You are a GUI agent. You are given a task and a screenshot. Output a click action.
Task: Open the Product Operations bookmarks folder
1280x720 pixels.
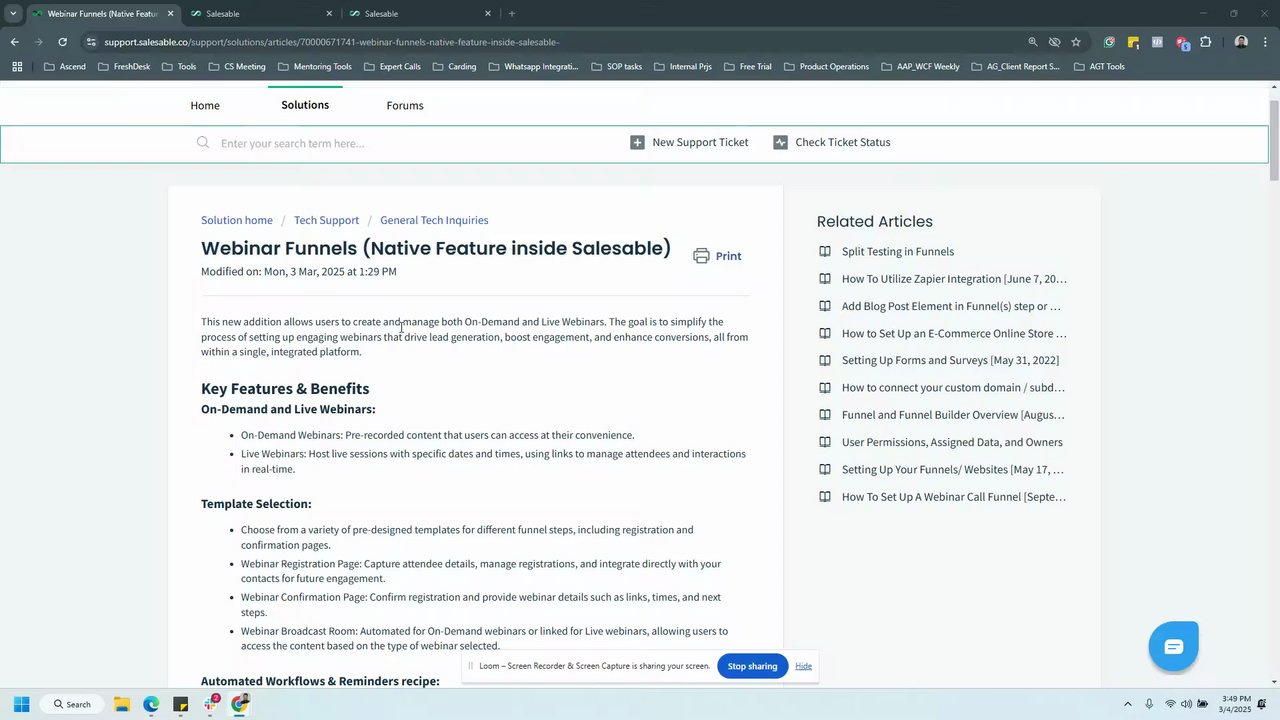tap(827, 67)
